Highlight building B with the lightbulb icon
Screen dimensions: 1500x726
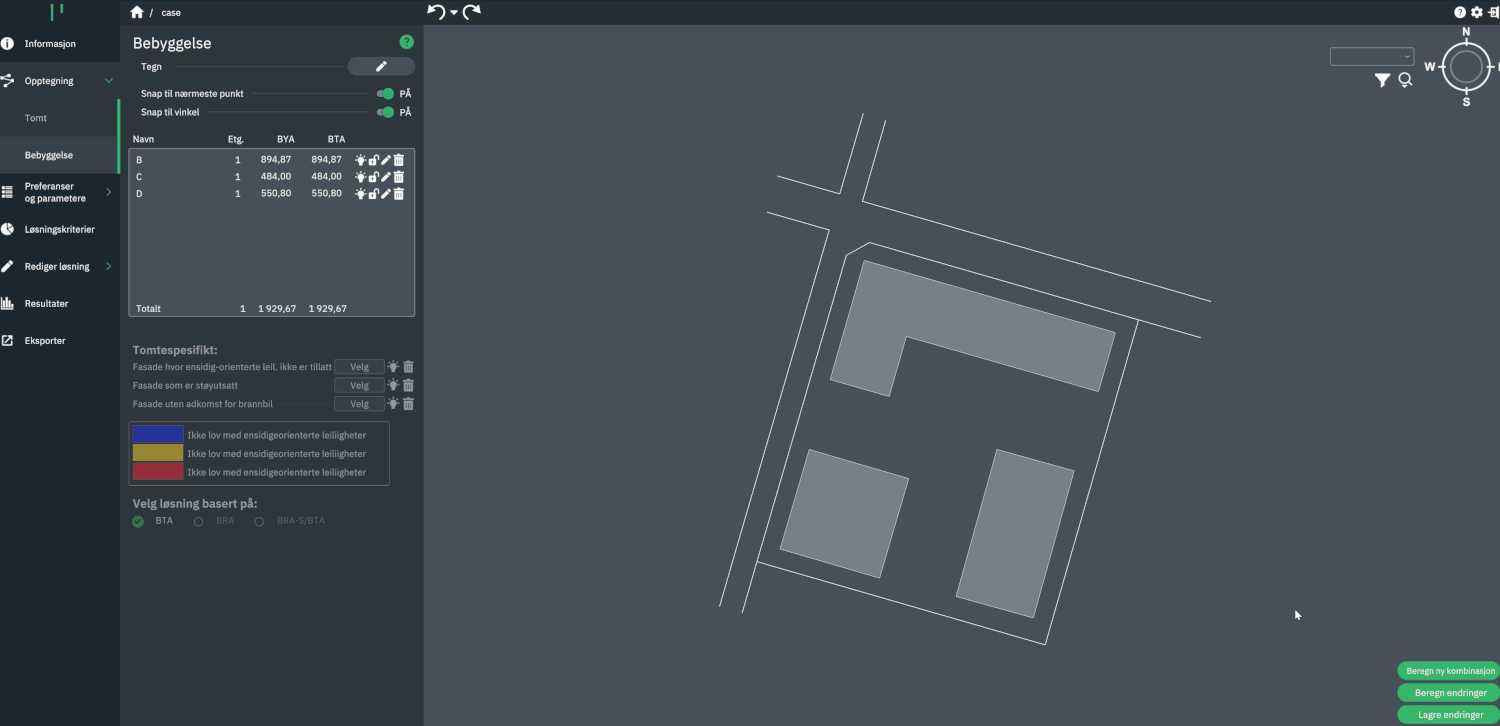360,159
